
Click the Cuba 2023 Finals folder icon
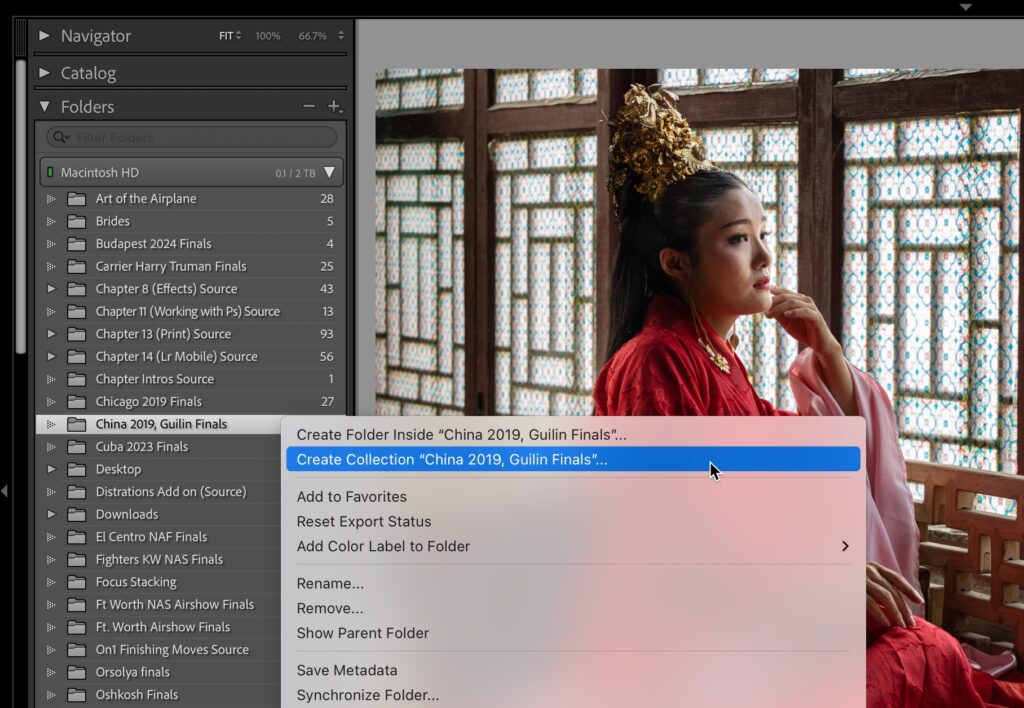(76, 447)
